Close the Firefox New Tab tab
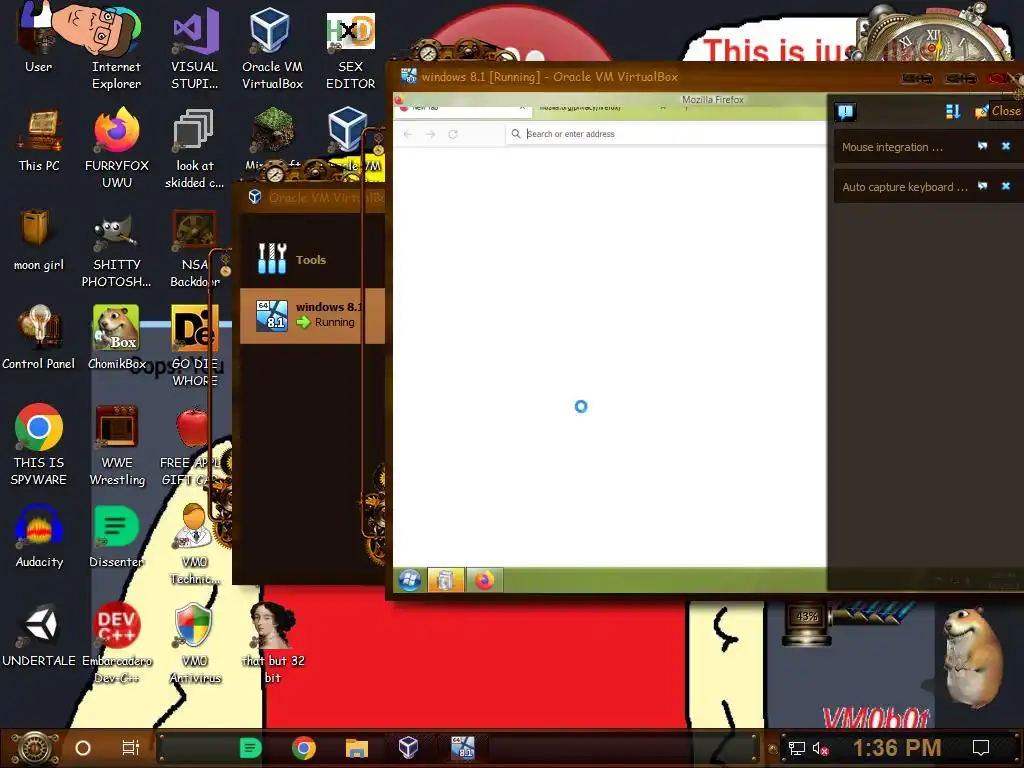 [x=522, y=107]
